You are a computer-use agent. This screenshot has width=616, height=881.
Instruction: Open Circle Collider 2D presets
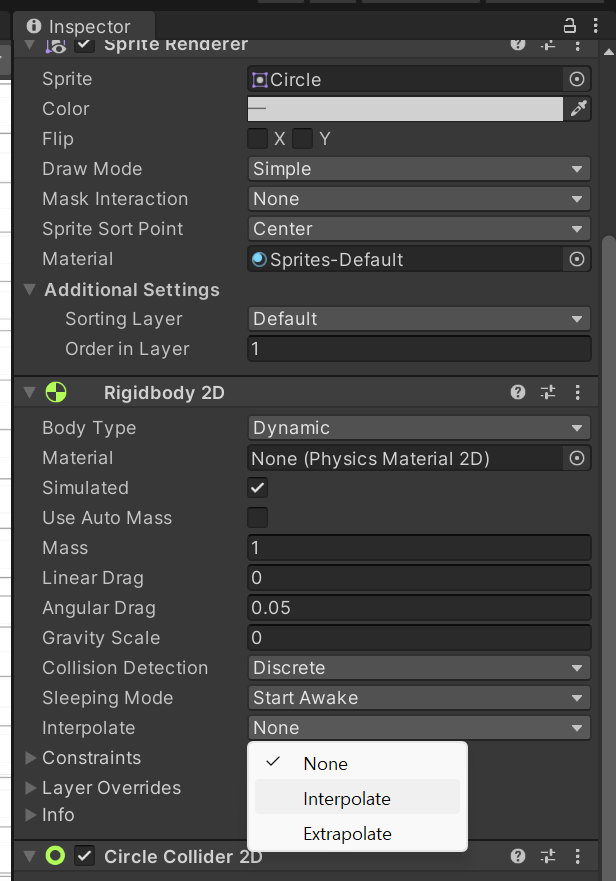pyautogui.click(x=548, y=856)
